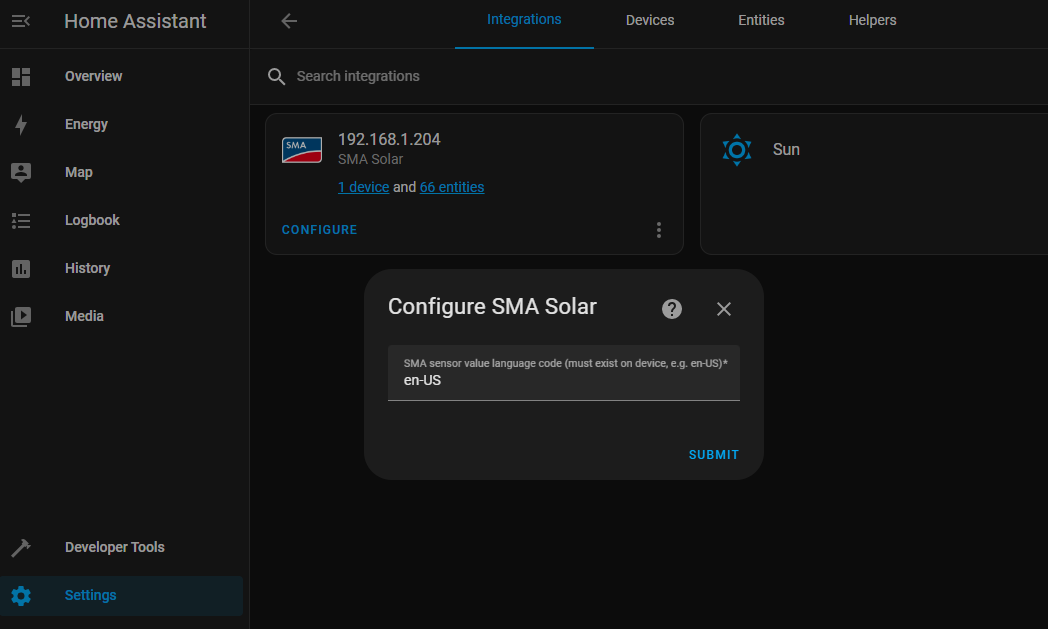Open the Developer Tools hammer icon
This screenshot has width=1048, height=629.
[21, 547]
